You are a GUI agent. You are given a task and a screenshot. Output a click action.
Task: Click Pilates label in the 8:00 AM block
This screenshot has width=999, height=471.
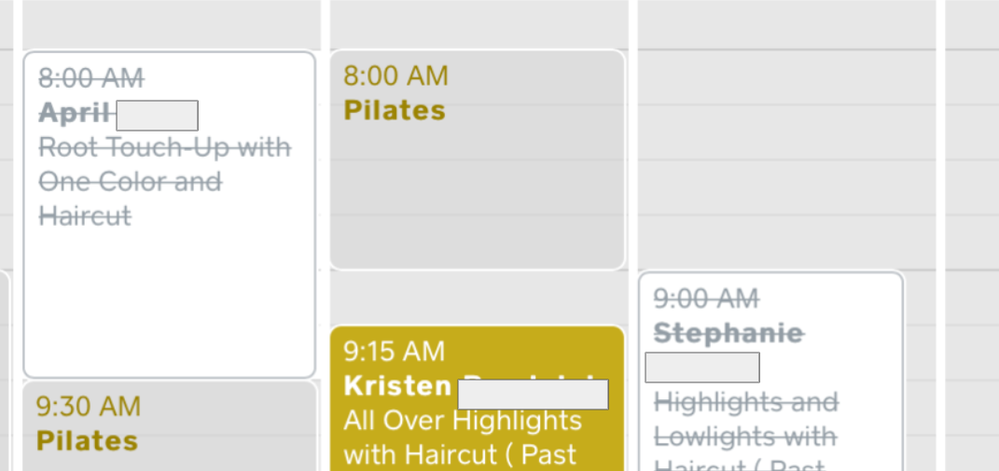point(395,110)
